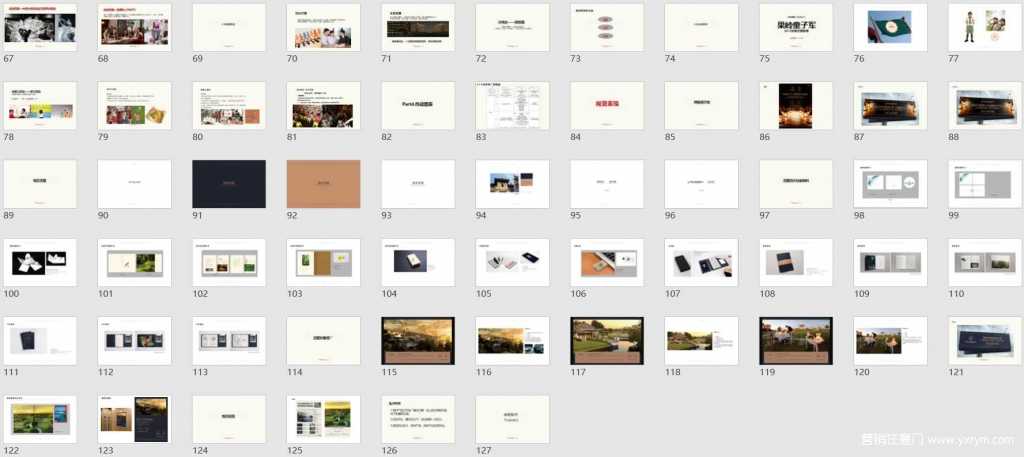Select slide thumbnail 116
The height and width of the screenshot is (457, 1024).
513,341
